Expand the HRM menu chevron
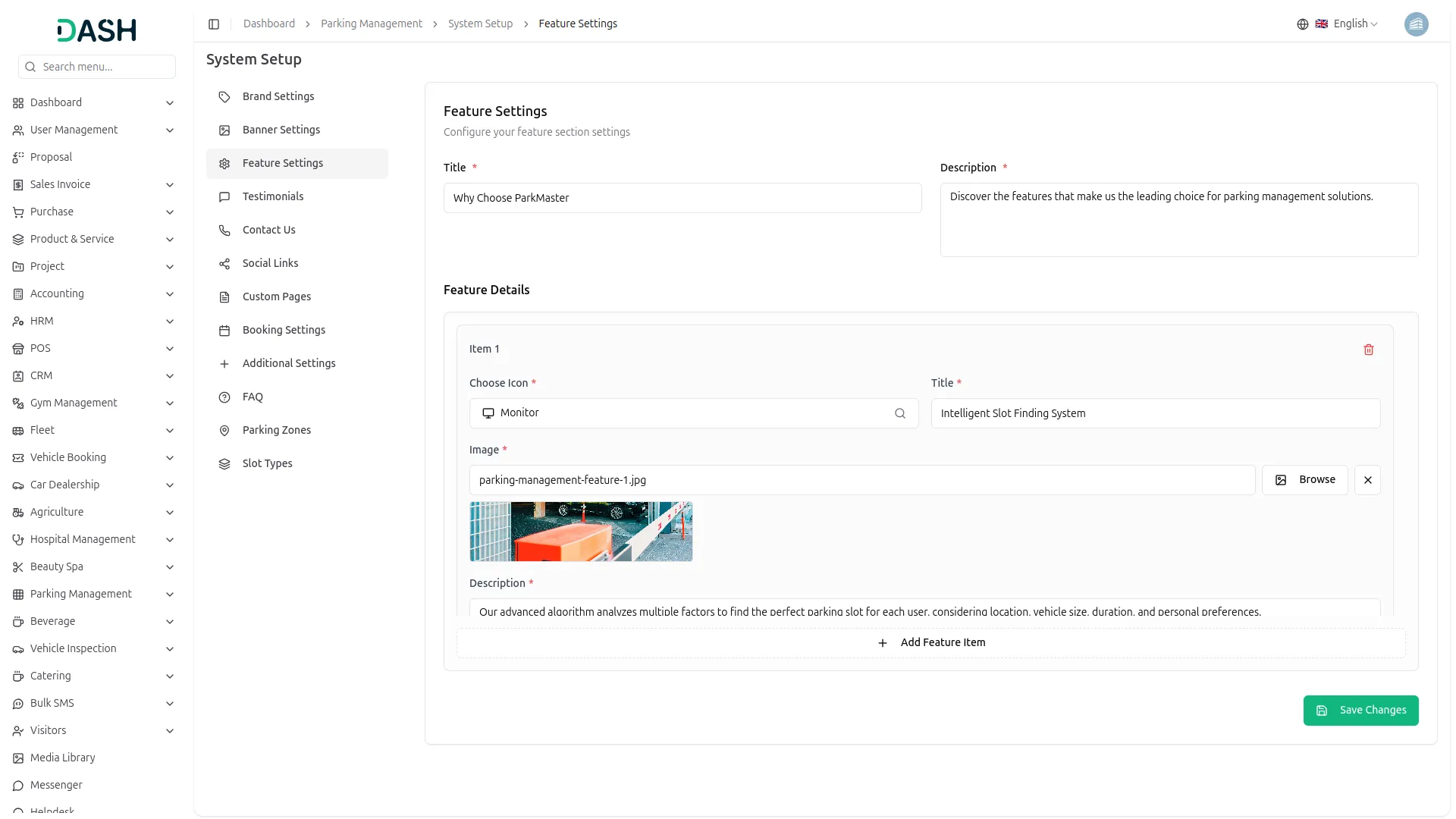1456x819 pixels. (x=170, y=322)
